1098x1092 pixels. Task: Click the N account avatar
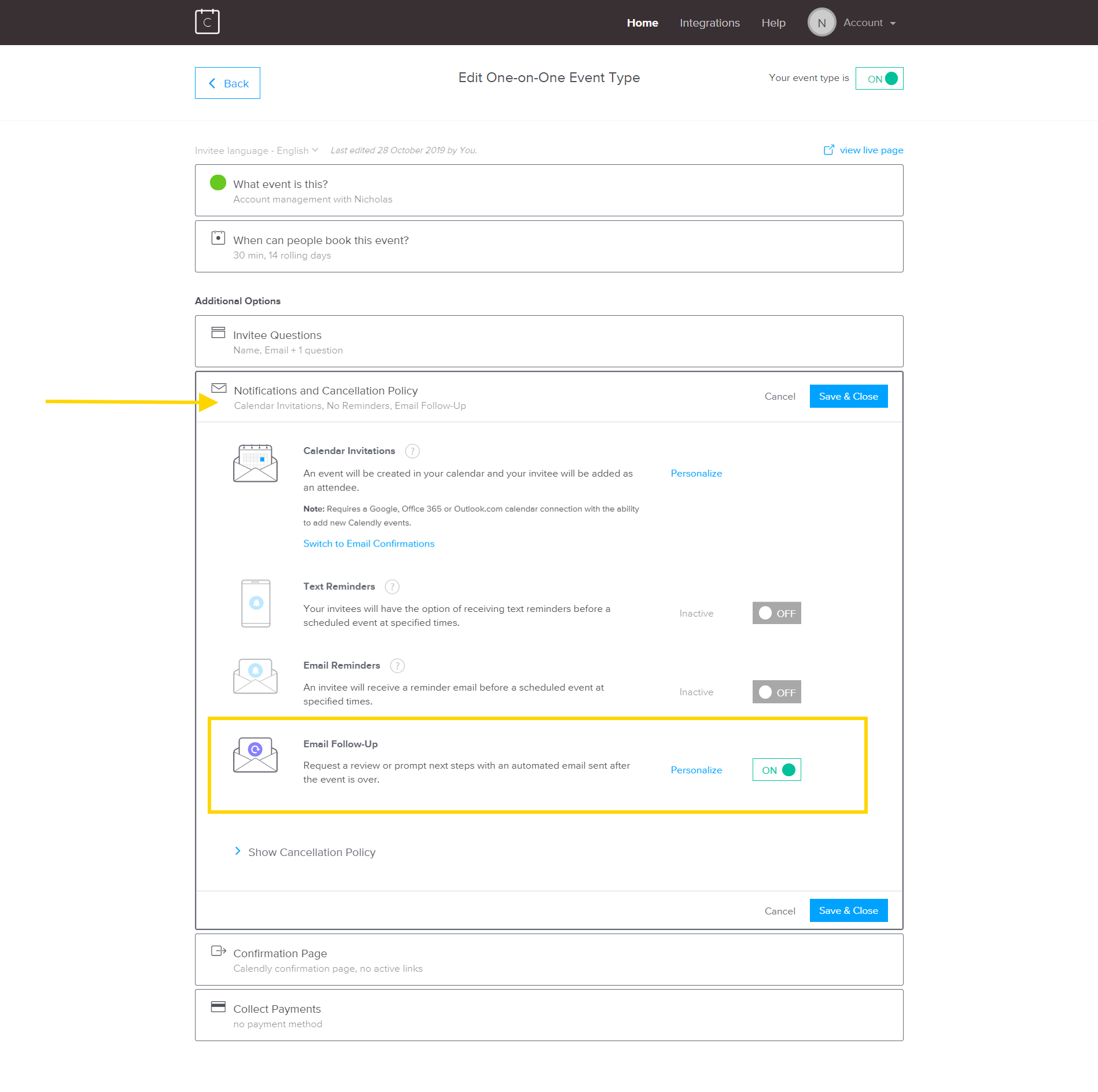click(821, 23)
